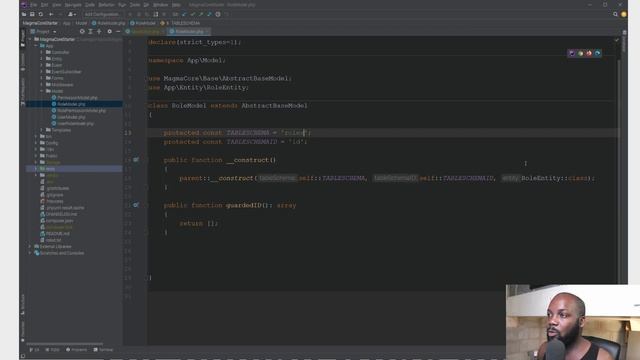This screenshot has width=640, height=360.
Task: Toggle the Git tool window at bottom
Action: [34, 350]
